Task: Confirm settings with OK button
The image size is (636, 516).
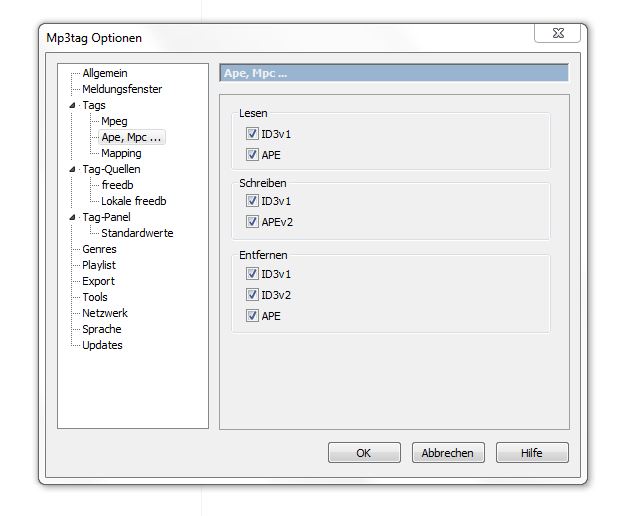Action: tap(364, 453)
